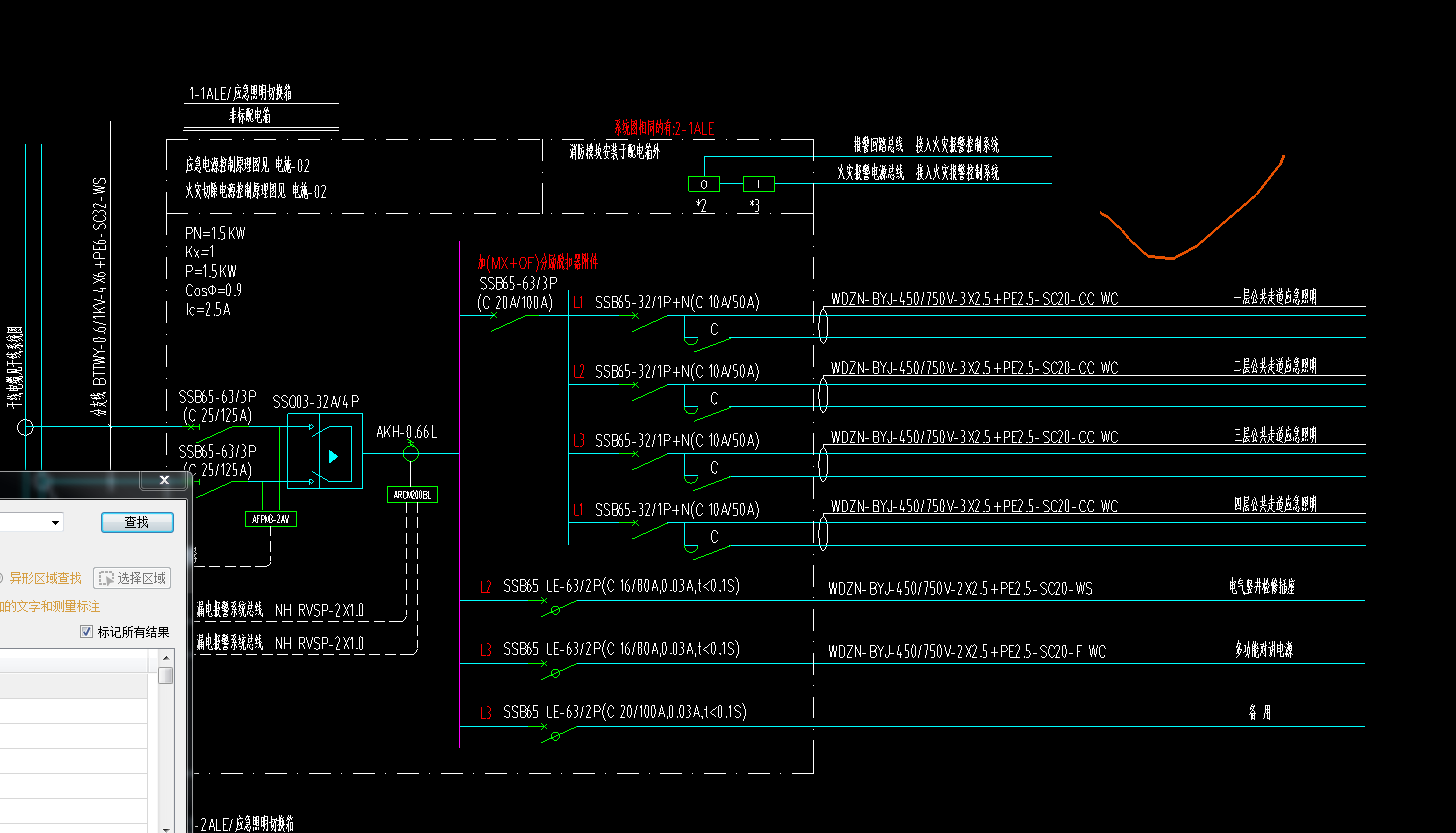This screenshot has width=1456, height=833.
Task: Click the 非标配电箱 label
Action: (250, 115)
